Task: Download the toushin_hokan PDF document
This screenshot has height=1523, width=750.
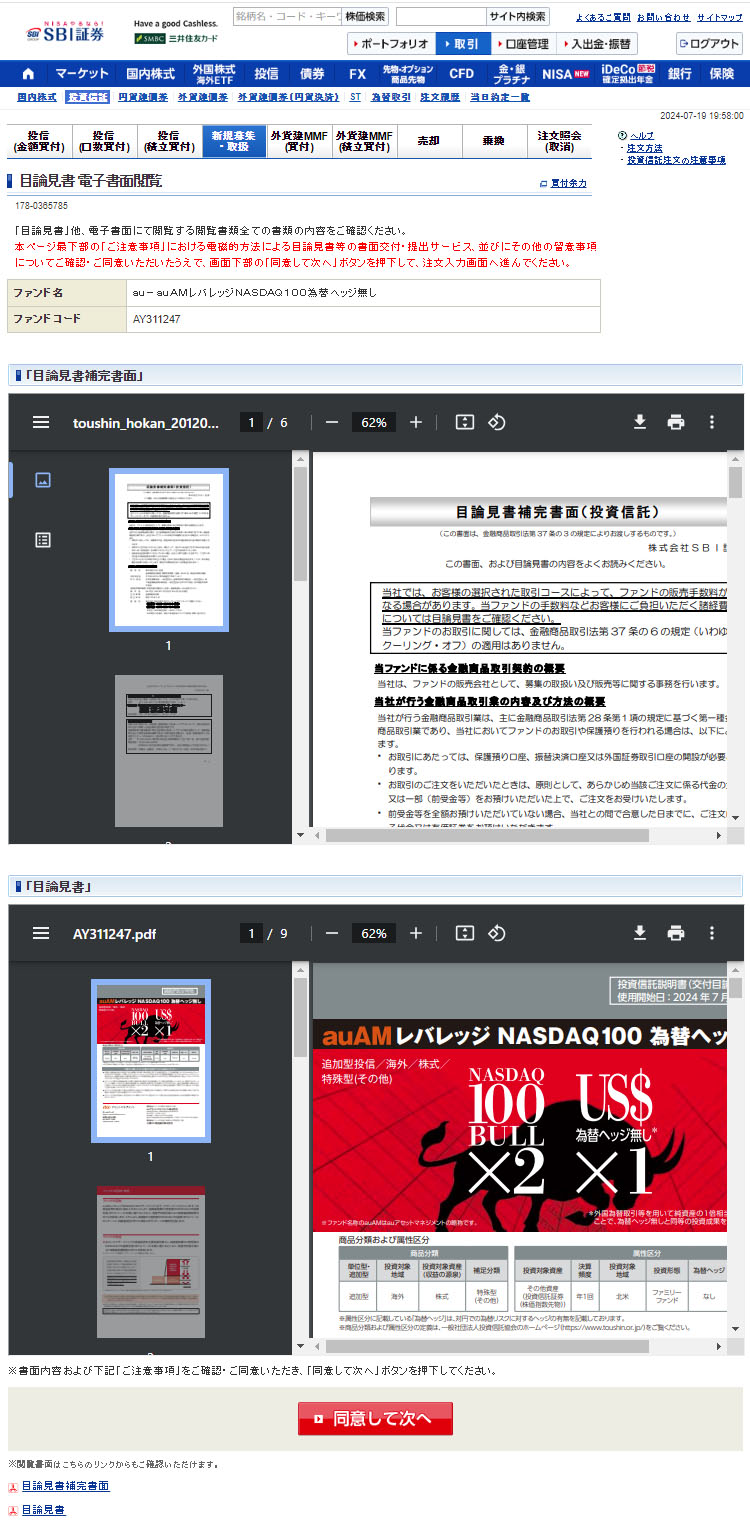Action: click(x=640, y=422)
